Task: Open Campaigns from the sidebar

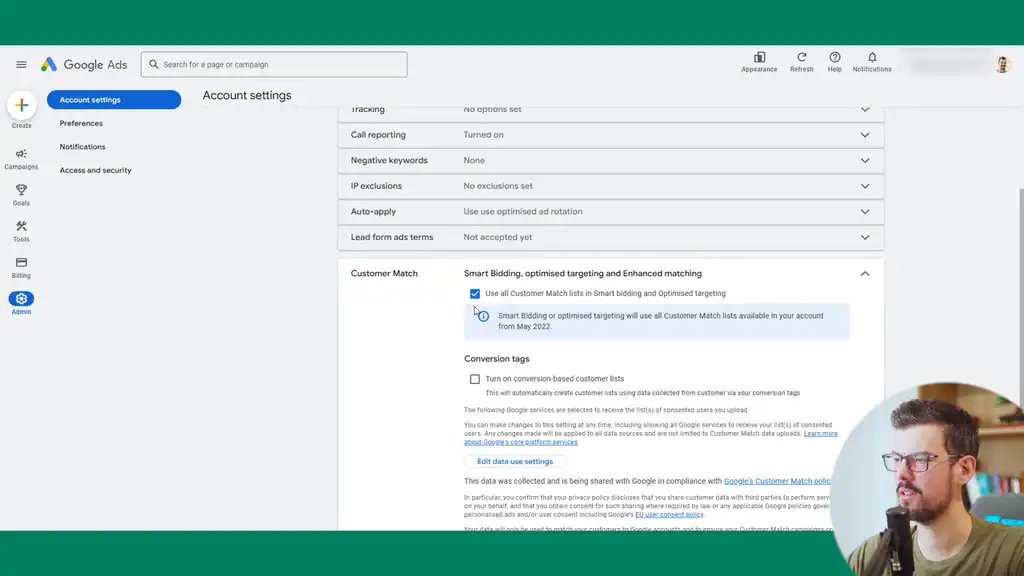Action: point(21,155)
